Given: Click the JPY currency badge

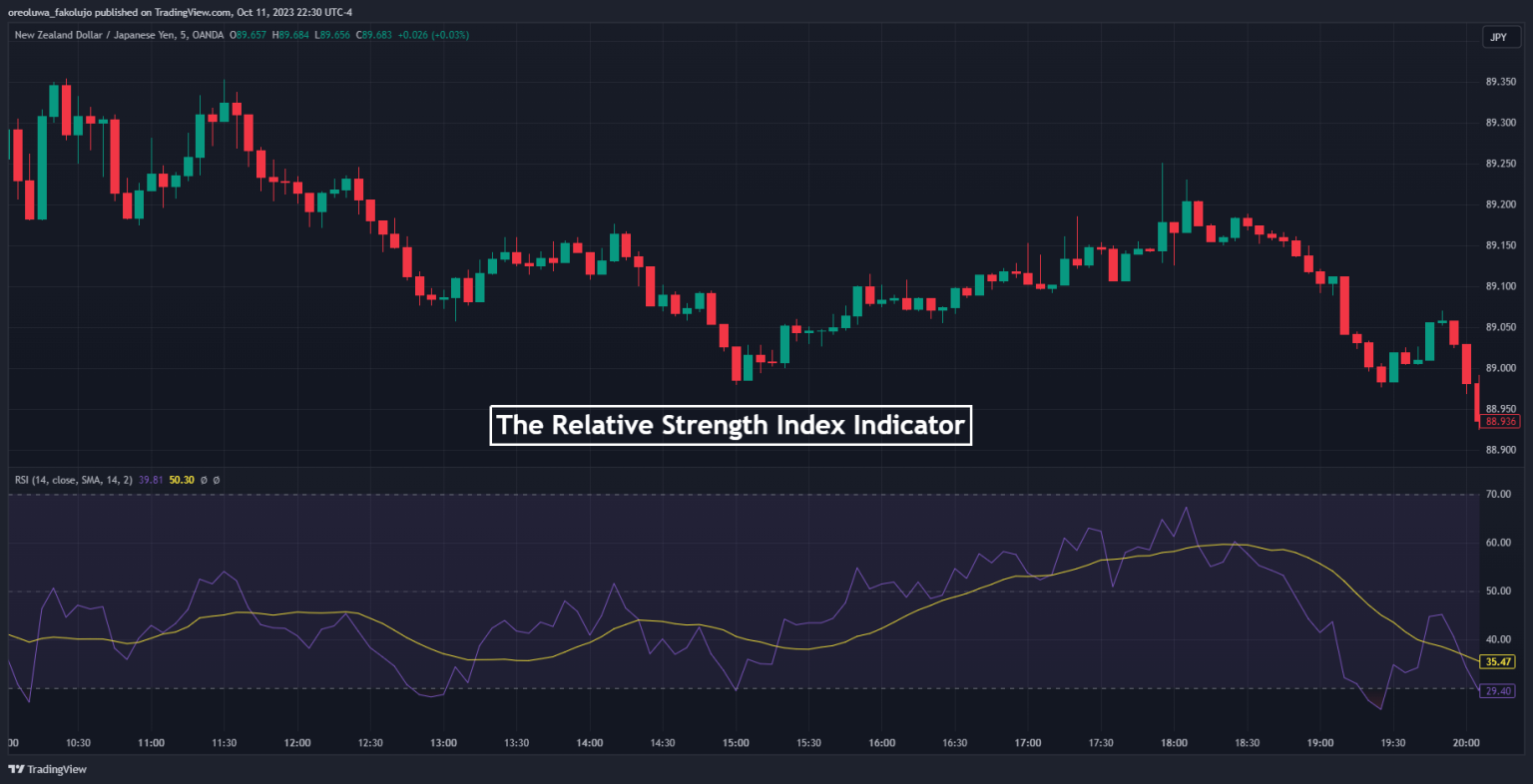Looking at the screenshot, I should (x=1499, y=37).
